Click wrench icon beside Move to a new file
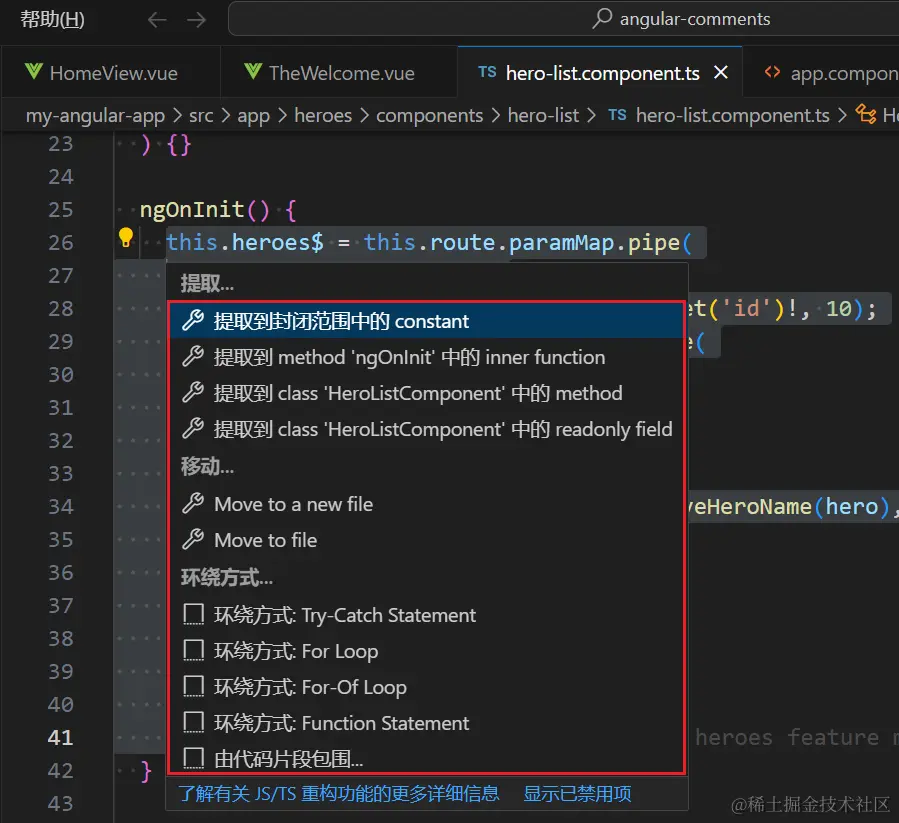Screen dimensions: 899x823 pos(193,504)
